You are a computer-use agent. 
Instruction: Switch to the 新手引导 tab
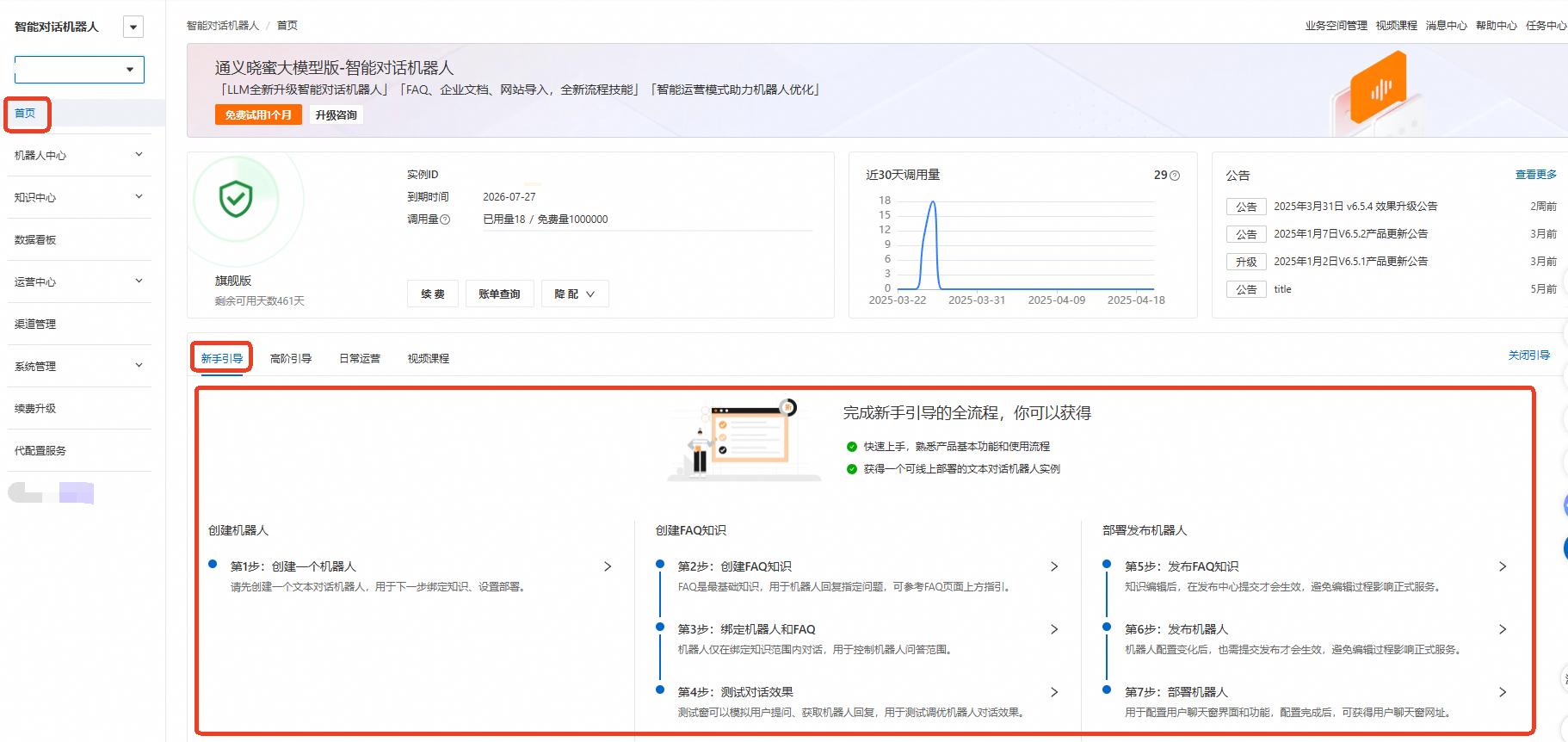[222, 358]
